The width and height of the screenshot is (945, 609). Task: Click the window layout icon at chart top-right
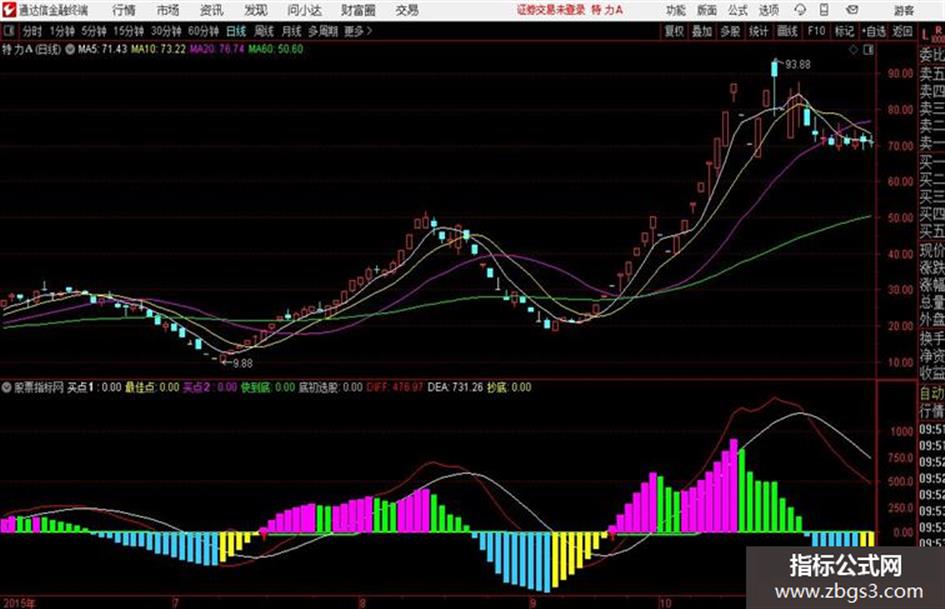click(868, 50)
